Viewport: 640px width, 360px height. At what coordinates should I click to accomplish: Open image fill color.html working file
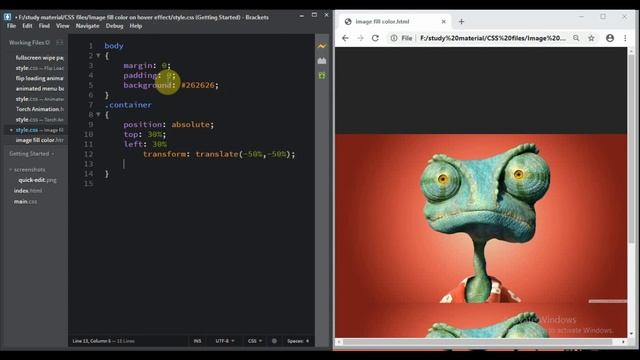click(x=39, y=140)
